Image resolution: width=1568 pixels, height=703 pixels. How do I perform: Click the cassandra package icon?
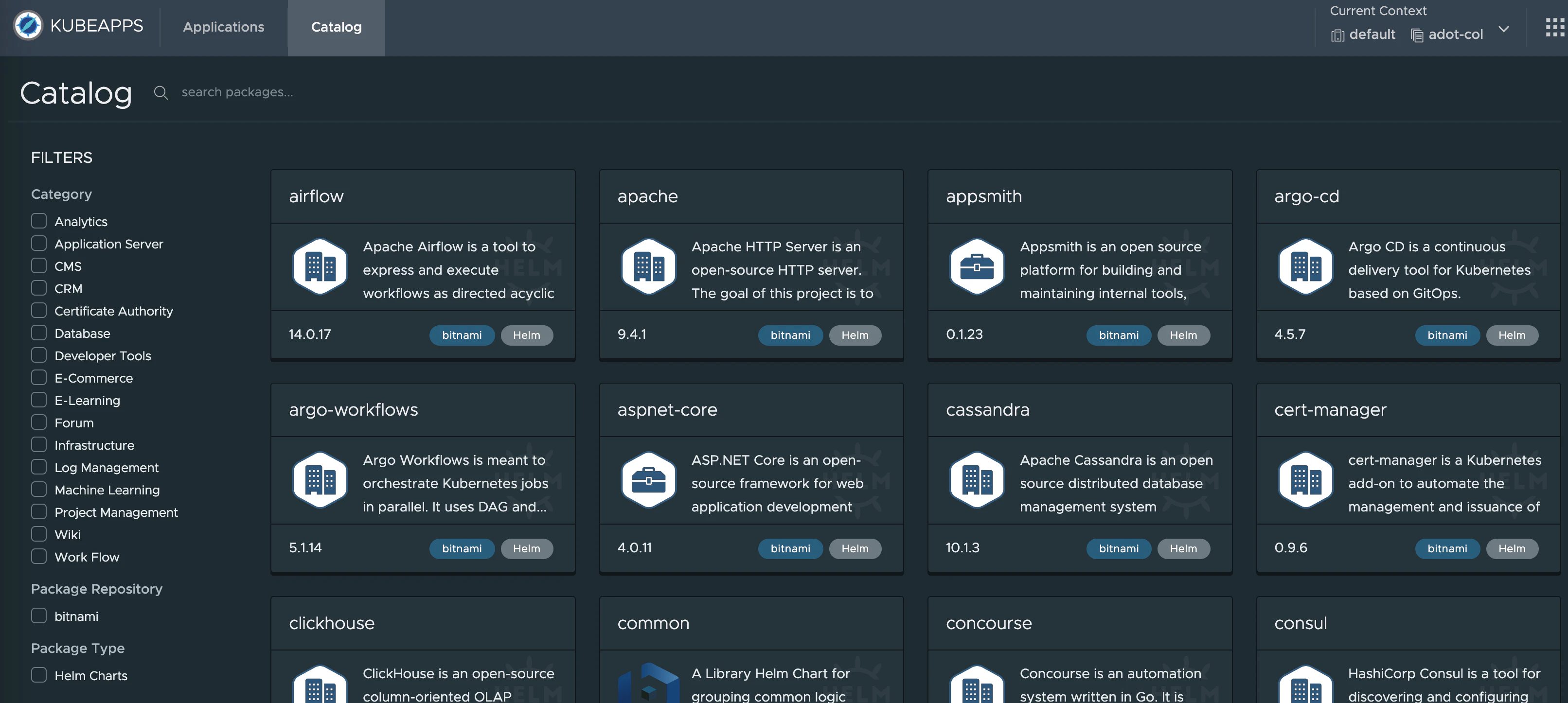click(x=977, y=480)
